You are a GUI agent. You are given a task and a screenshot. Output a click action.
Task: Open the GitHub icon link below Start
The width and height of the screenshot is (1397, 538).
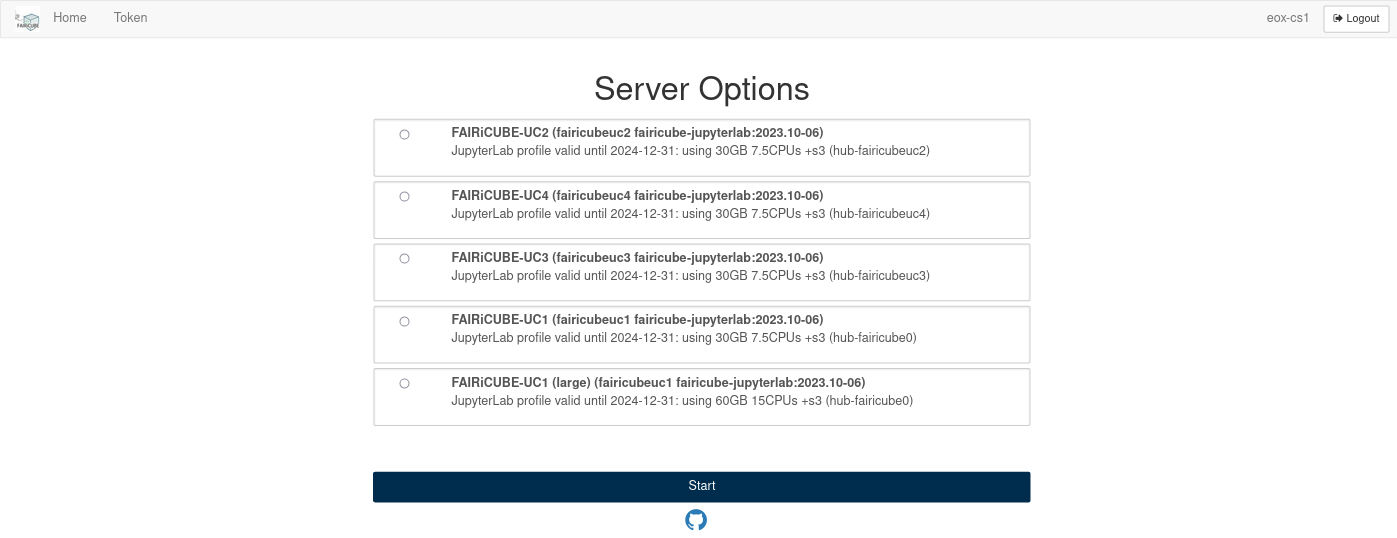[696, 520]
